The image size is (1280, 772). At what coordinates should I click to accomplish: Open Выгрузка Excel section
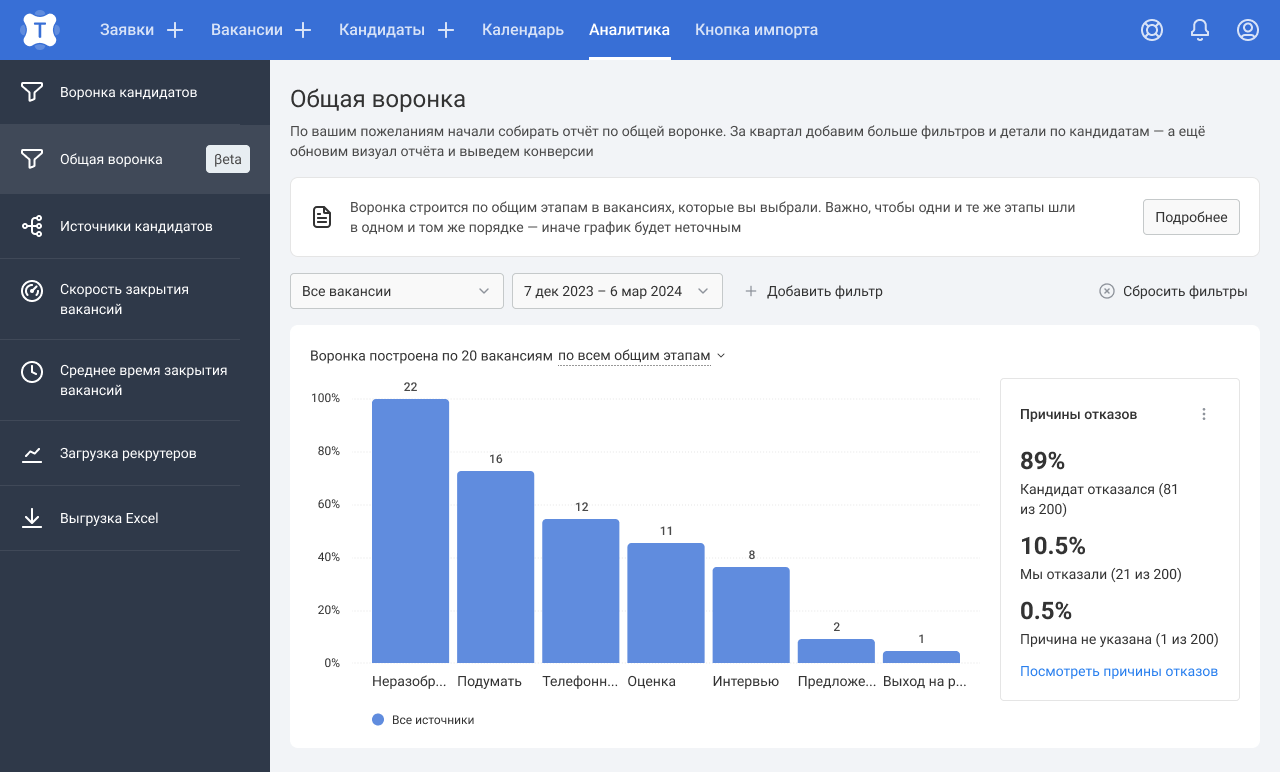point(135,518)
